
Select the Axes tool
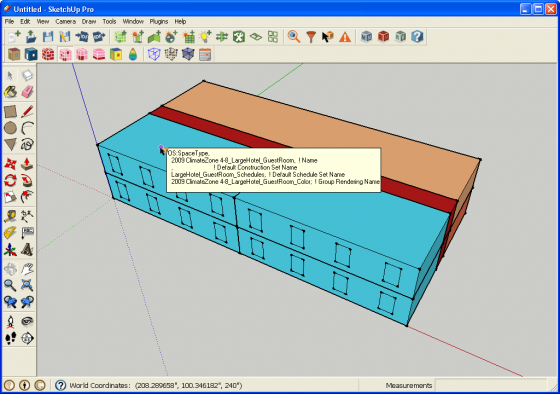pyautogui.click(x=10, y=250)
